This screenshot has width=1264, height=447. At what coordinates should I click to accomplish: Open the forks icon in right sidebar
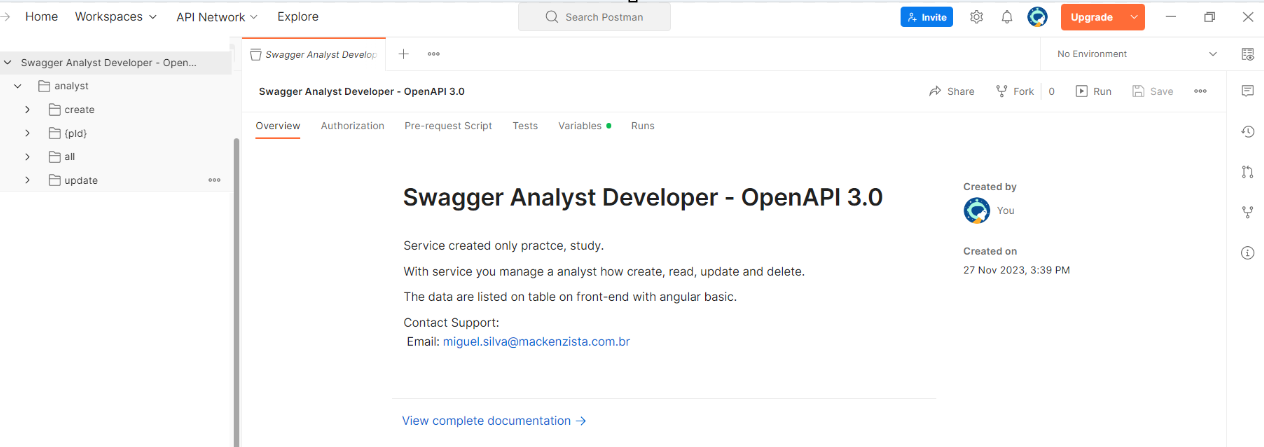[1247, 212]
